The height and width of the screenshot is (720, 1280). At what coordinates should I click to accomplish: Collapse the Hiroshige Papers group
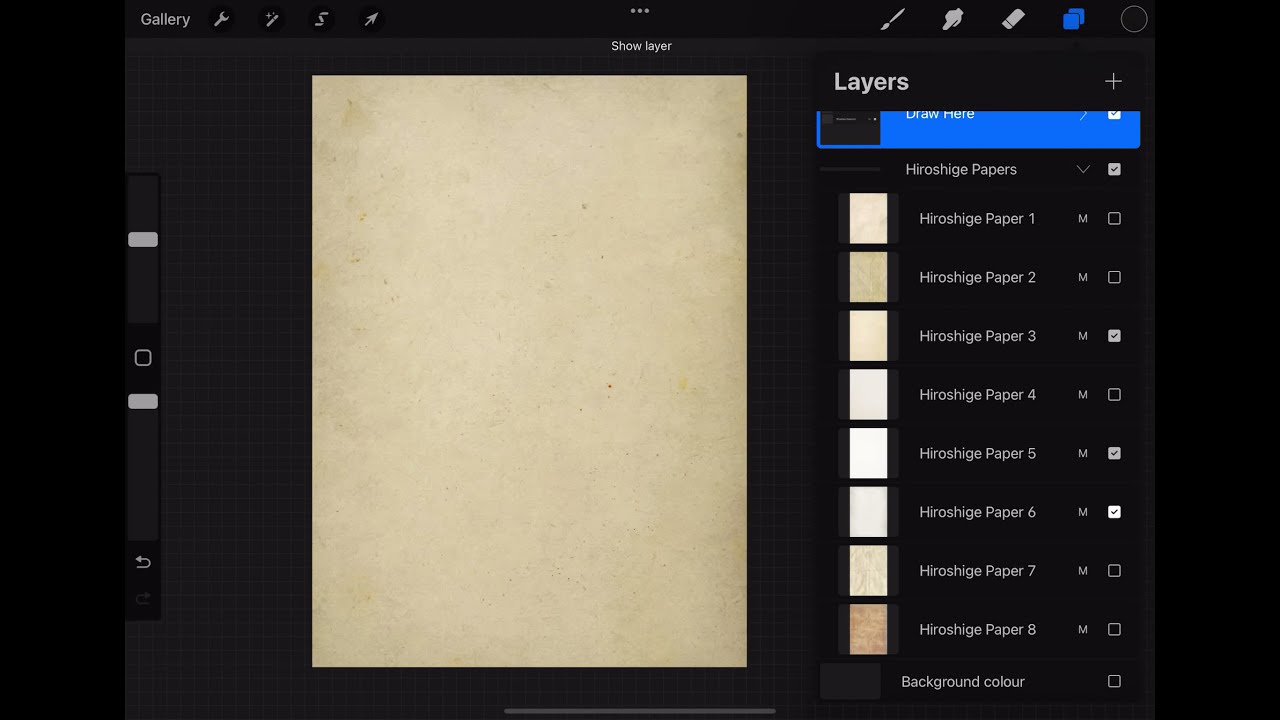click(1083, 169)
